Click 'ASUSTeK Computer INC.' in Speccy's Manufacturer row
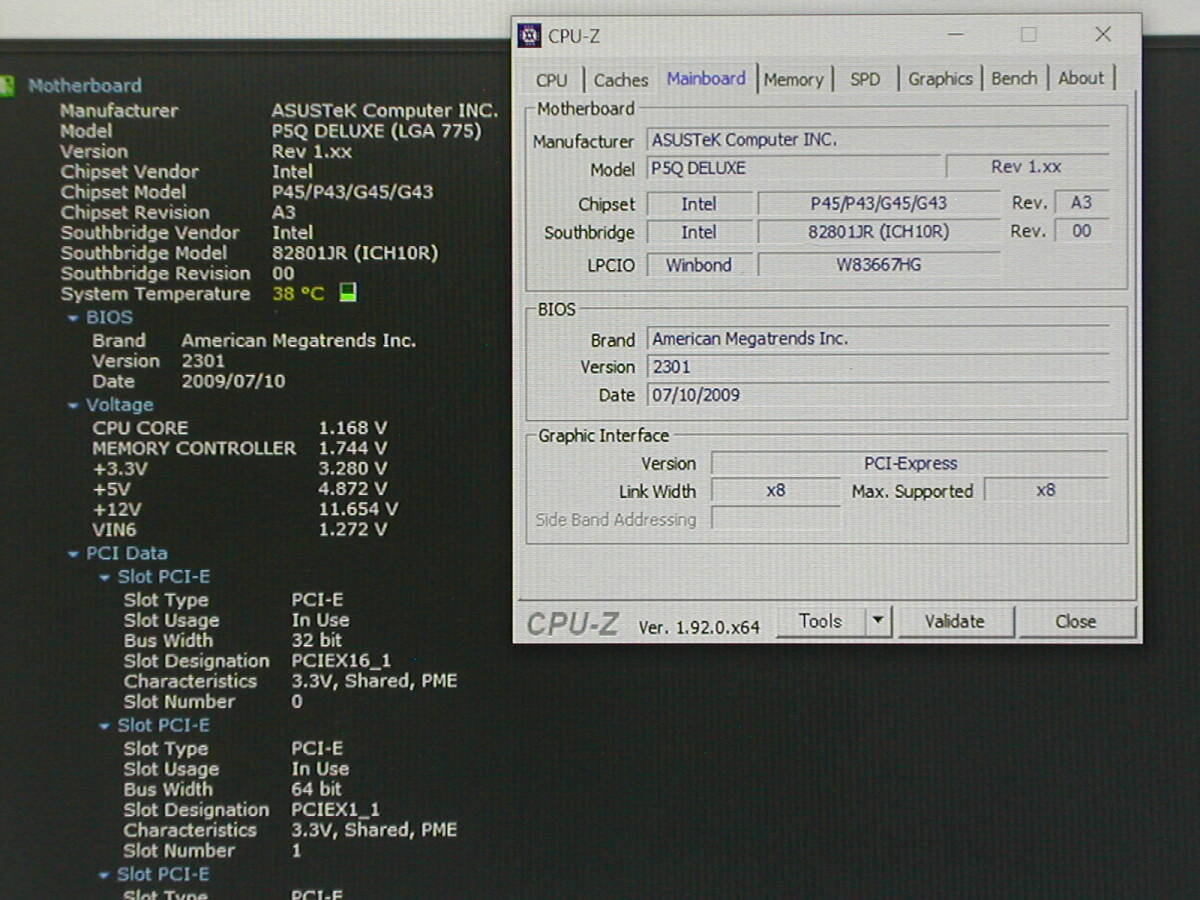1200x900 pixels. [384, 111]
